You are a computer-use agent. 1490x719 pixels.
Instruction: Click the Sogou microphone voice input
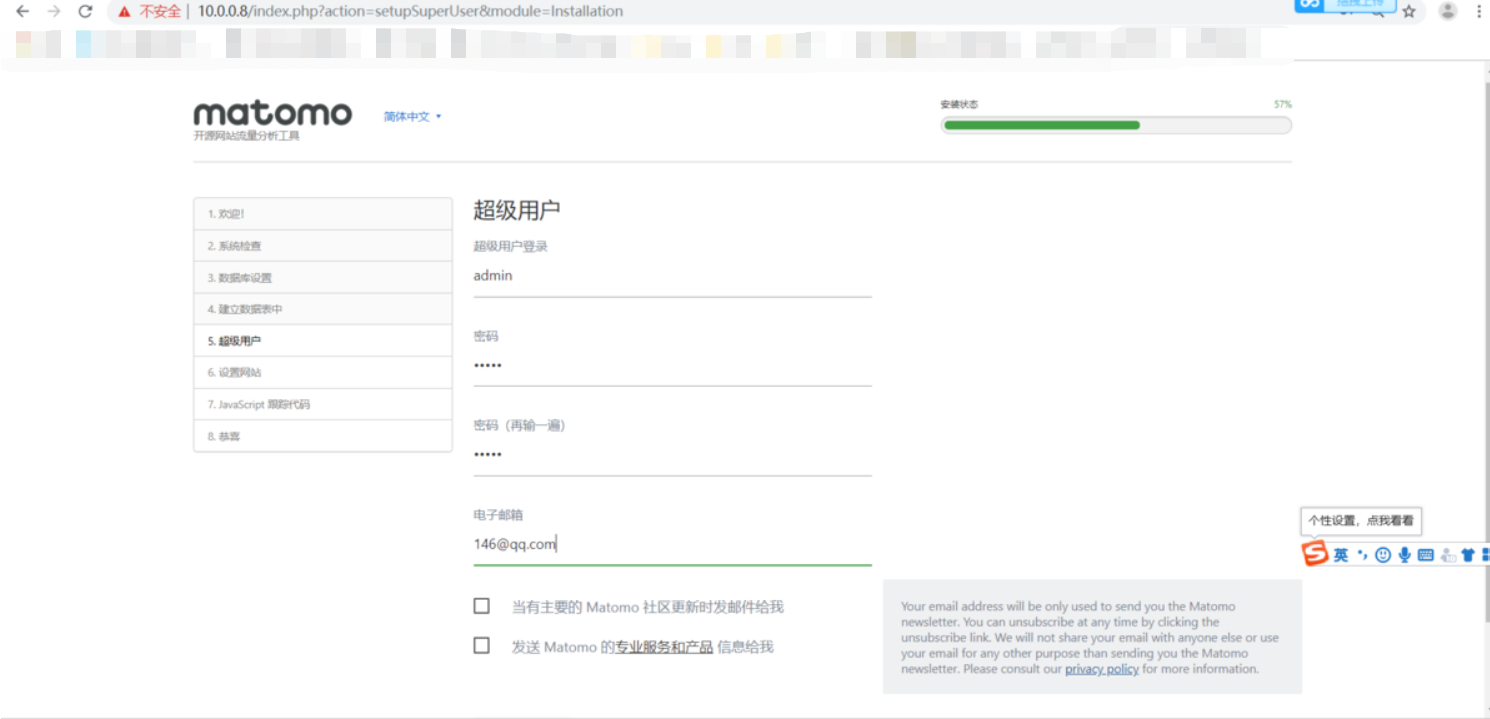[1404, 555]
